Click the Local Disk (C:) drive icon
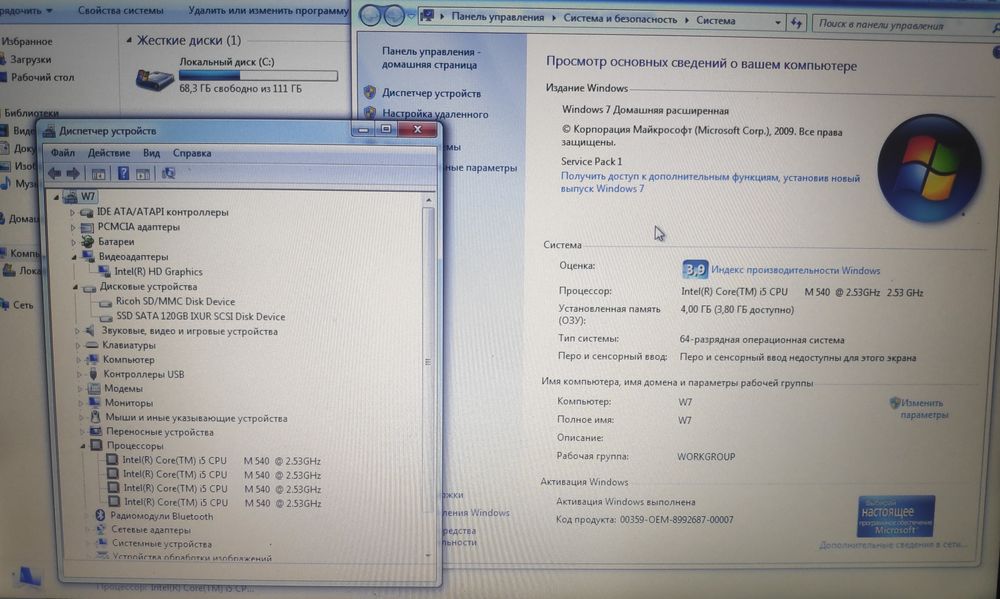 154,80
